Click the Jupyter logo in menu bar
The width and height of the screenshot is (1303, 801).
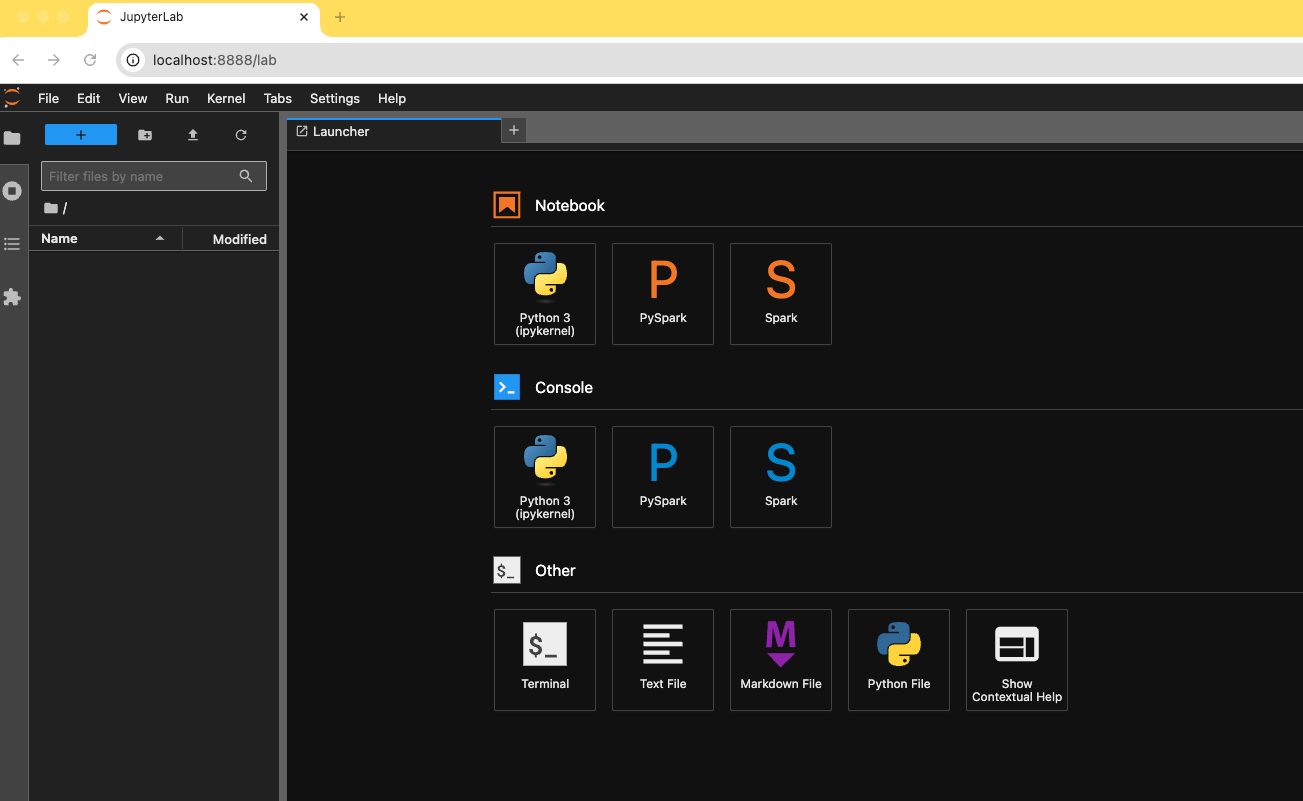point(12,98)
